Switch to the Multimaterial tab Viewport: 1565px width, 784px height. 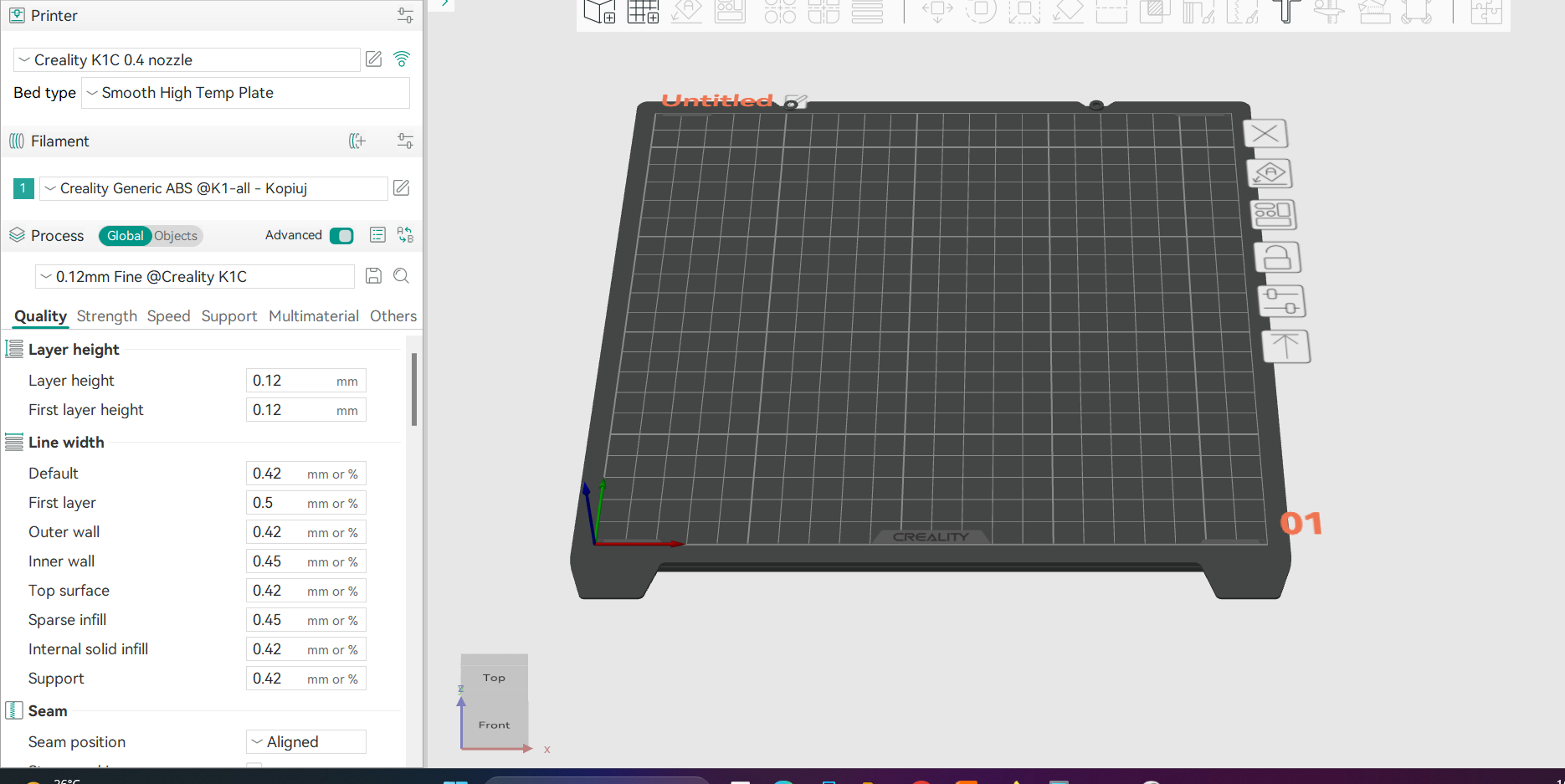[x=314, y=316]
